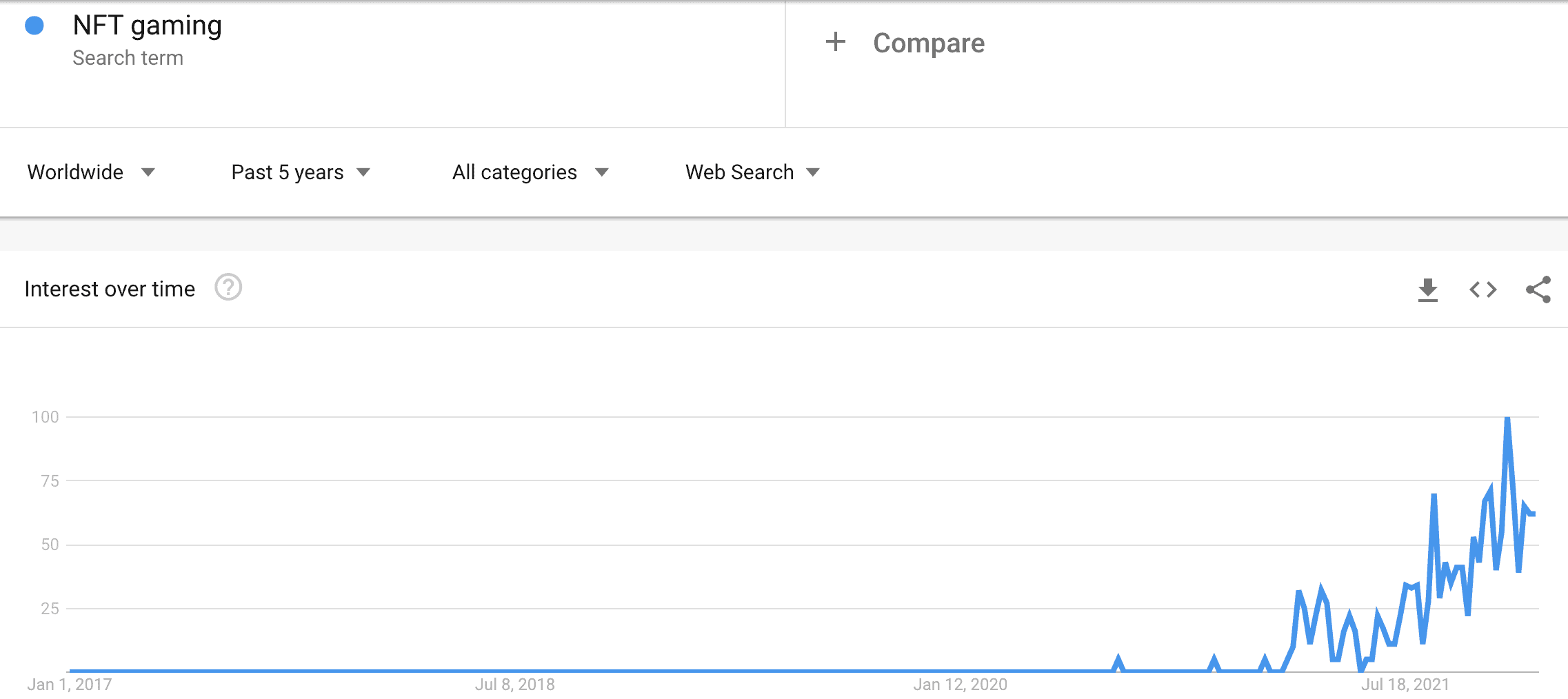The image size is (1568, 699).
Task: Open the Worldwide region selector
Action: (76, 172)
